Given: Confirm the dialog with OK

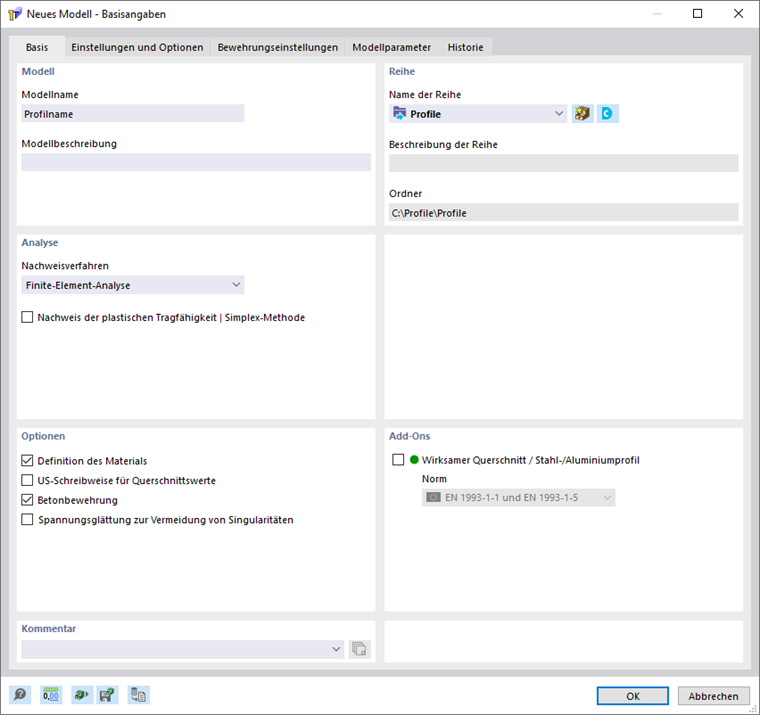Looking at the screenshot, I should pos(633,696).
